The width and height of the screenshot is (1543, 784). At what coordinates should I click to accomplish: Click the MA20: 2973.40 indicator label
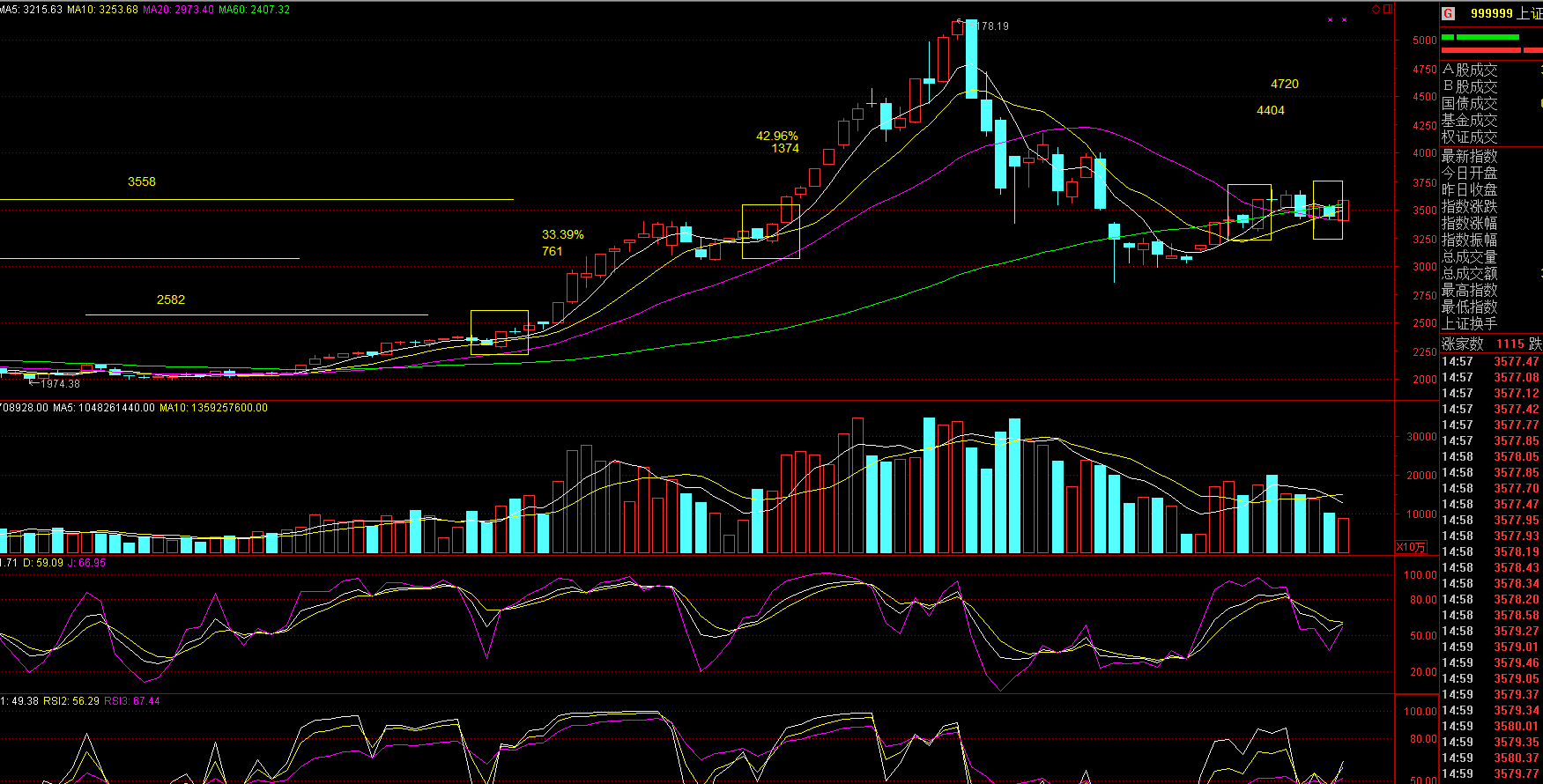[178, 10]
